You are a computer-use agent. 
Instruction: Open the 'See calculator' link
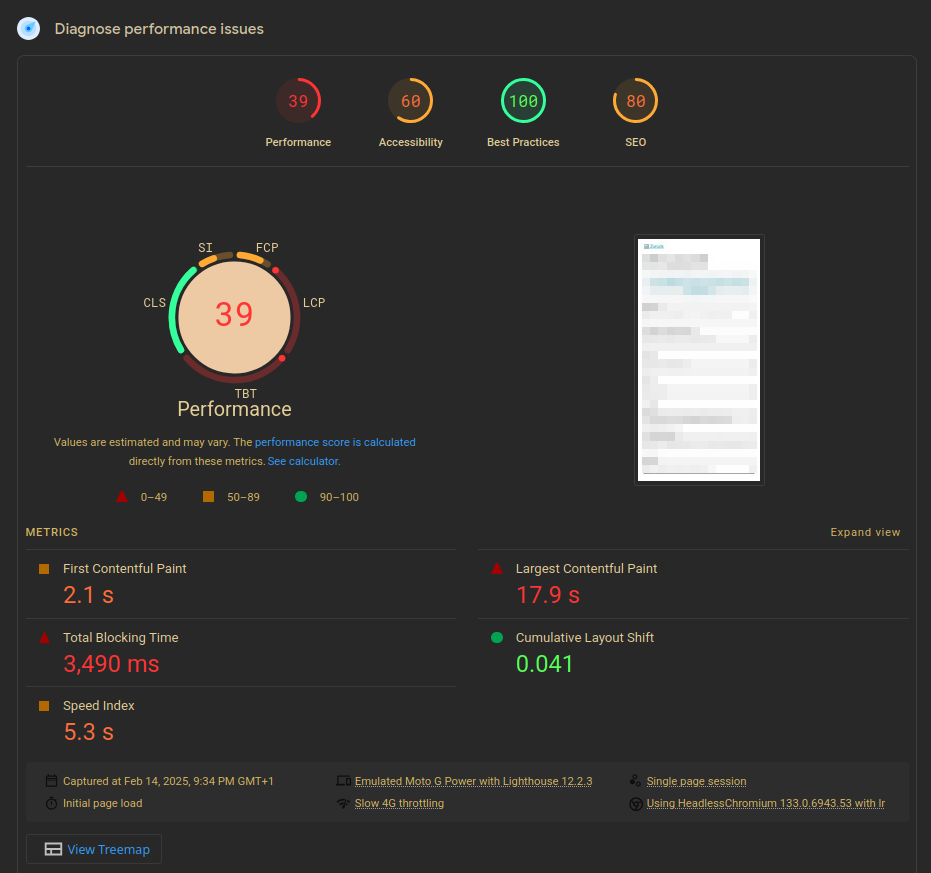pos(303,461)
